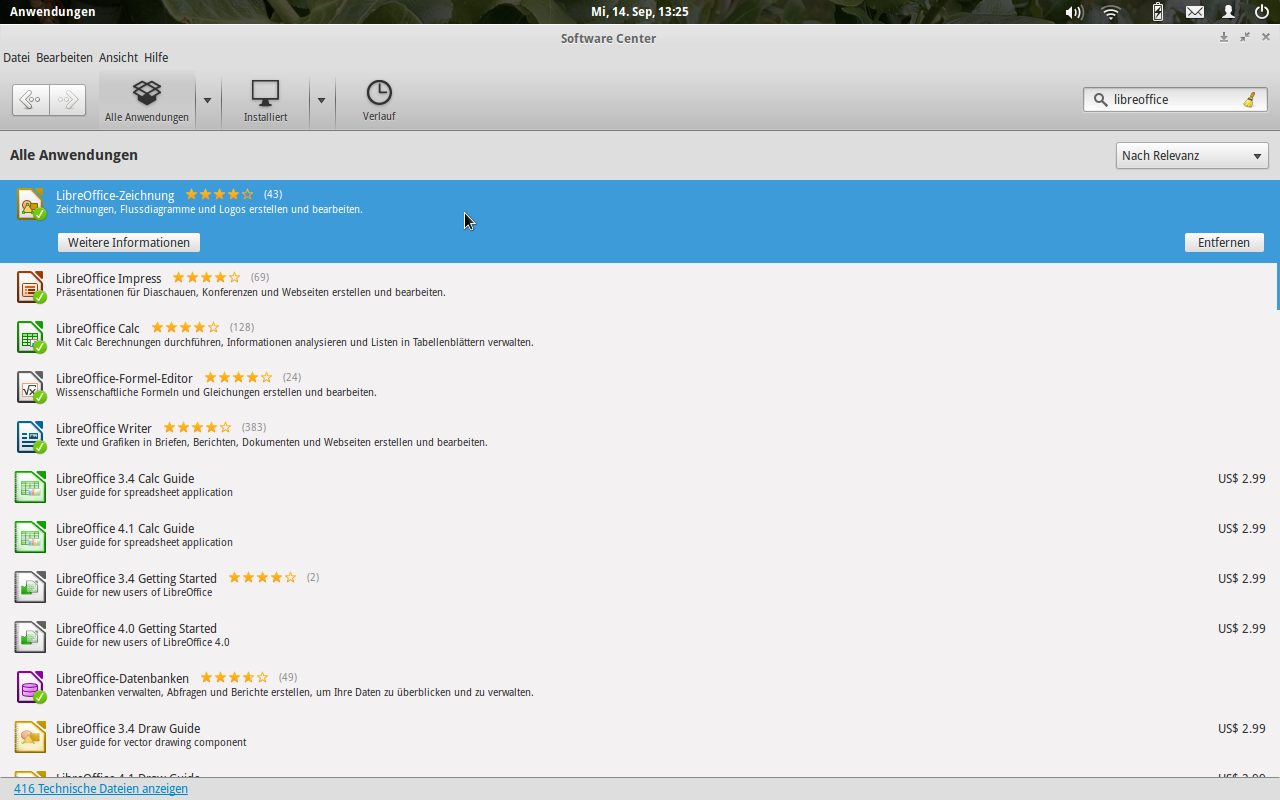Screen dimensions: 1280x800
Task: Click the LibreOffice 4.1 Calc Guide icon
Action: 31,537
